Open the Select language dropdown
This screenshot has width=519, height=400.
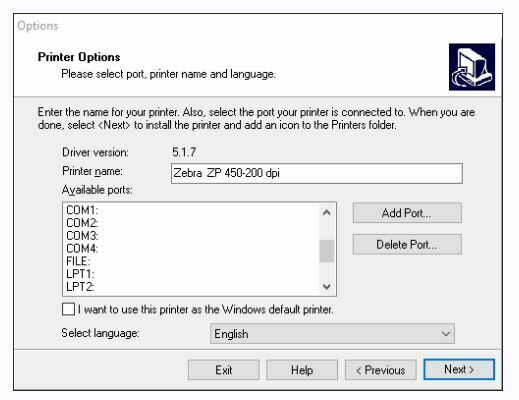pyautogui.click(x=332, y=333)
